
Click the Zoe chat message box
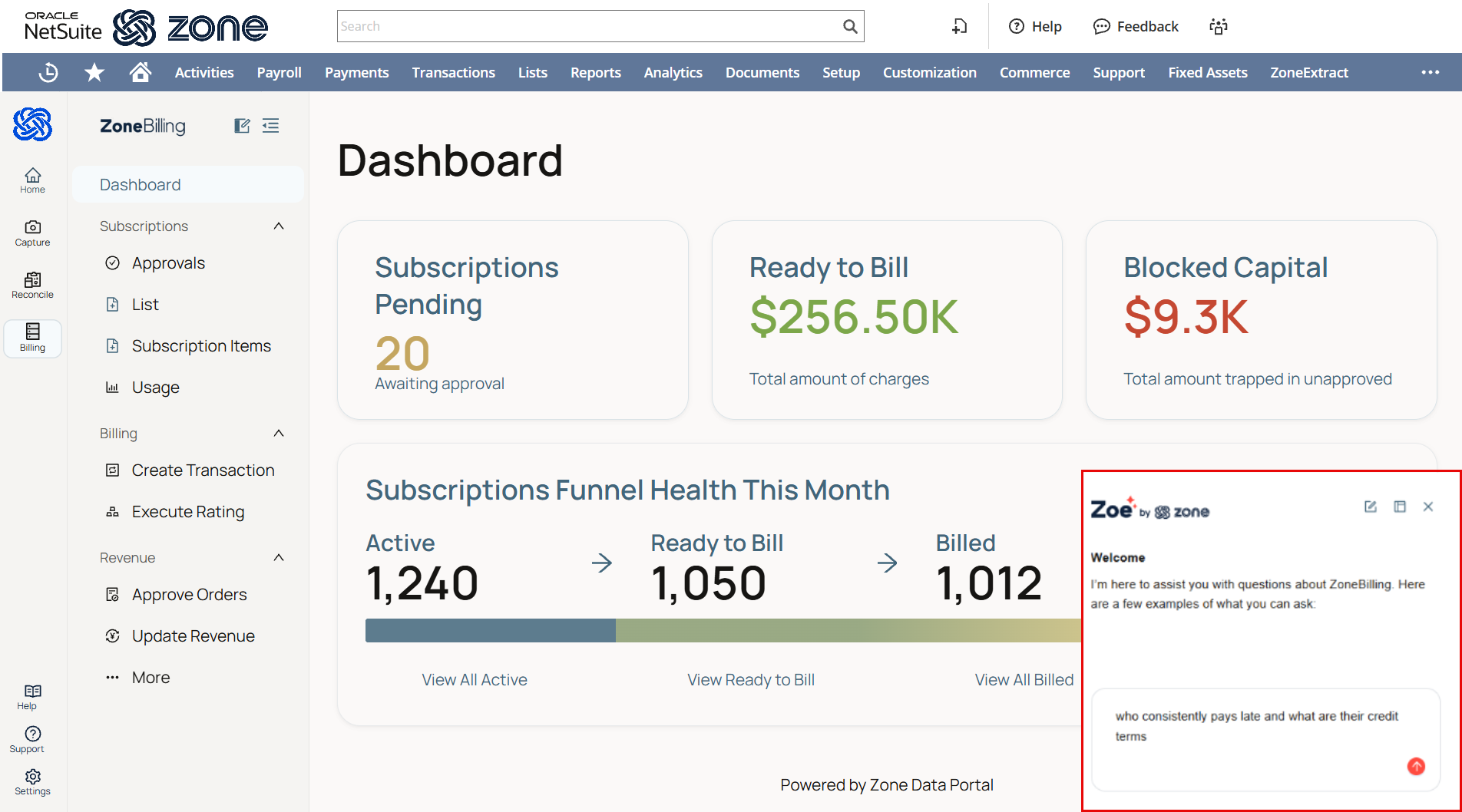click(1265, 739)
